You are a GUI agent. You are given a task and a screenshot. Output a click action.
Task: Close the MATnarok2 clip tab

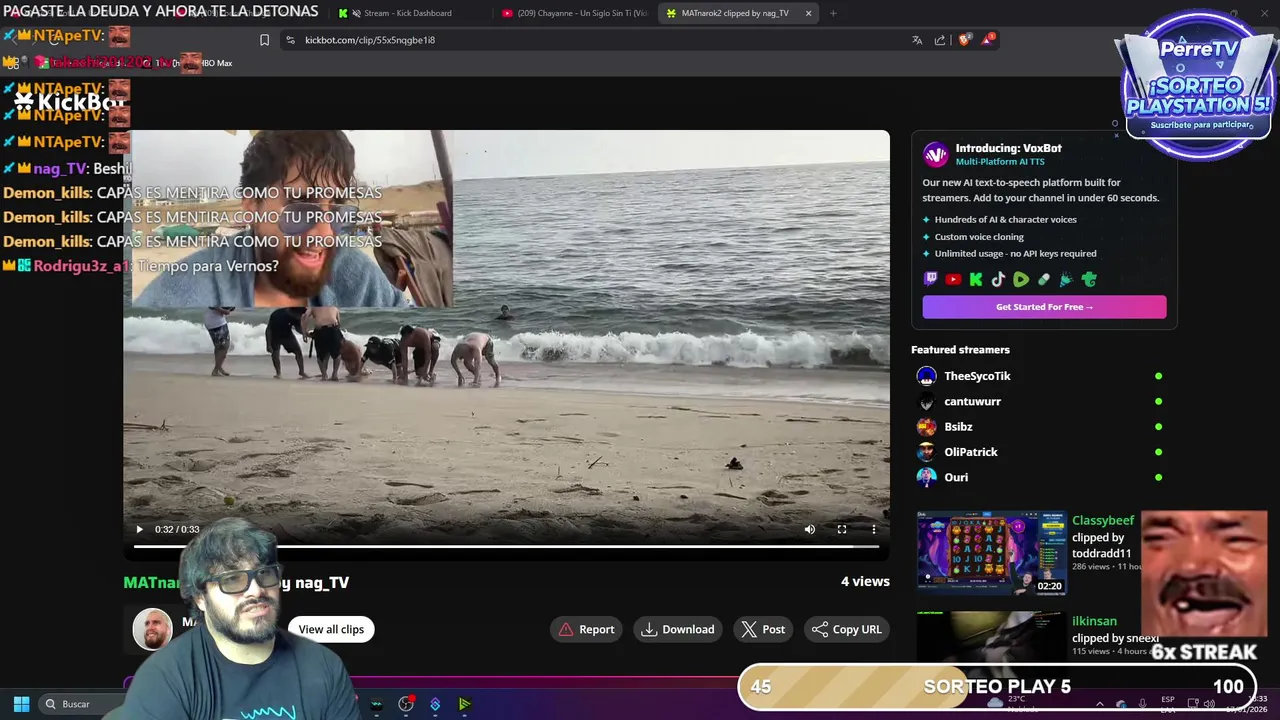pyautogui.click(x=808, y=13)
